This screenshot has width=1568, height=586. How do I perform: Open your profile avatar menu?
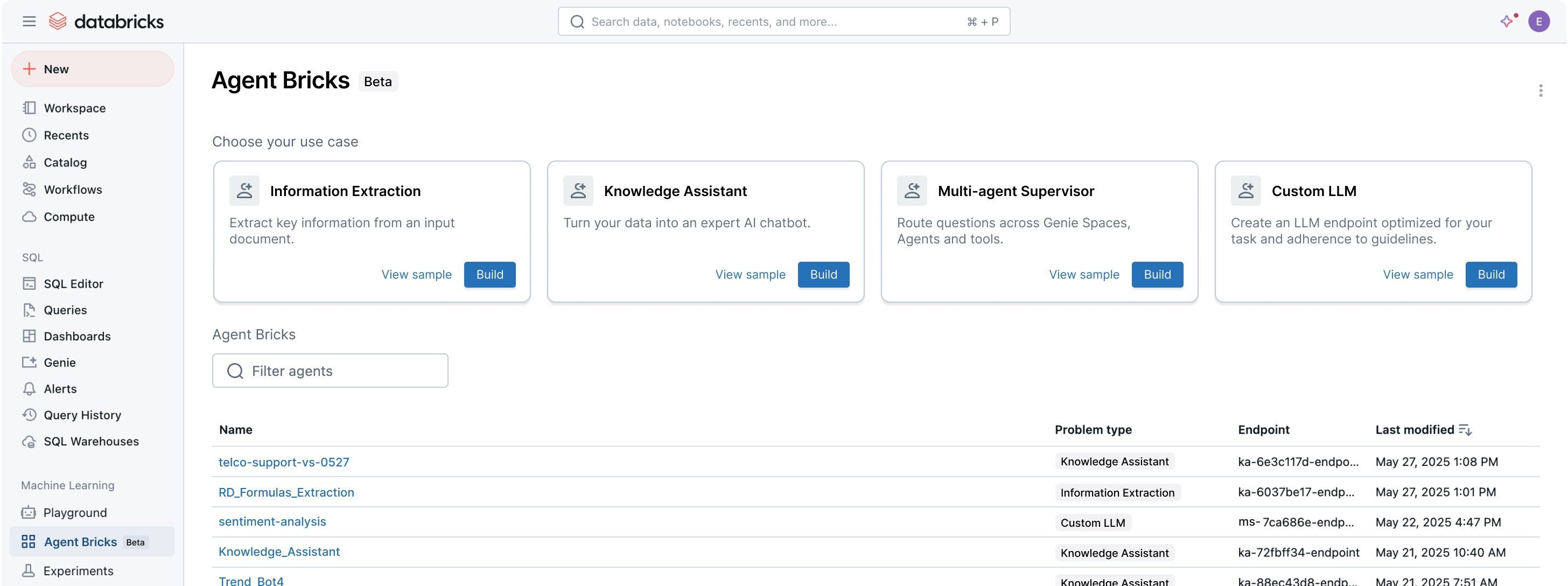[x=1539, y=20]
